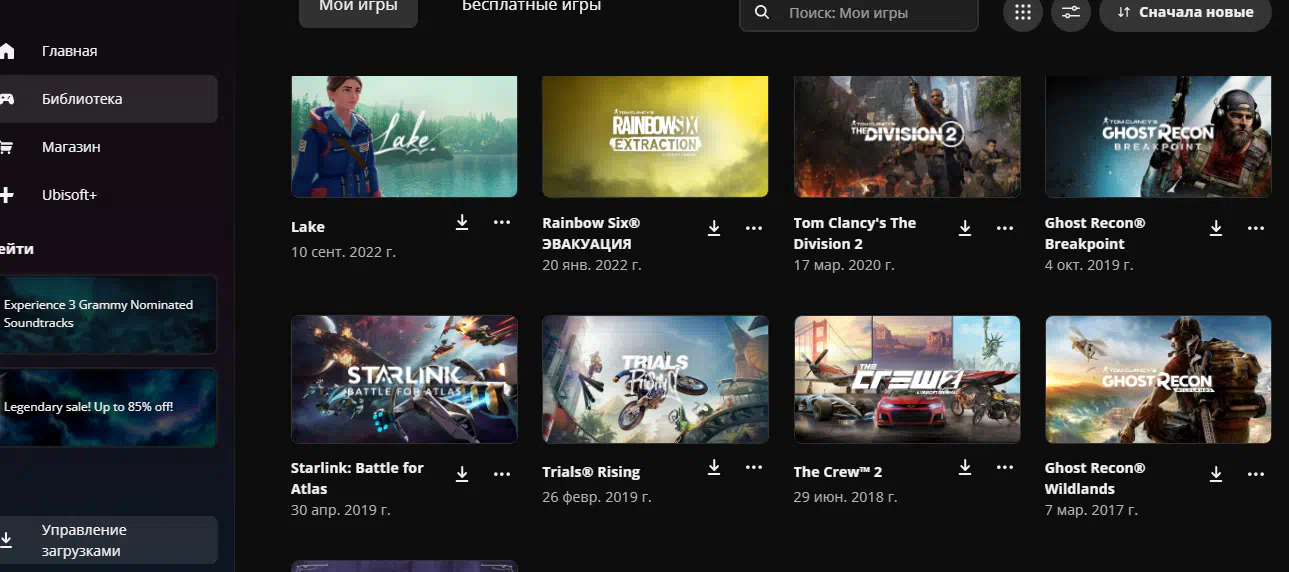Open the Rainbow Six Extraction cover art

pyautogui.click(x=655, y=136)
